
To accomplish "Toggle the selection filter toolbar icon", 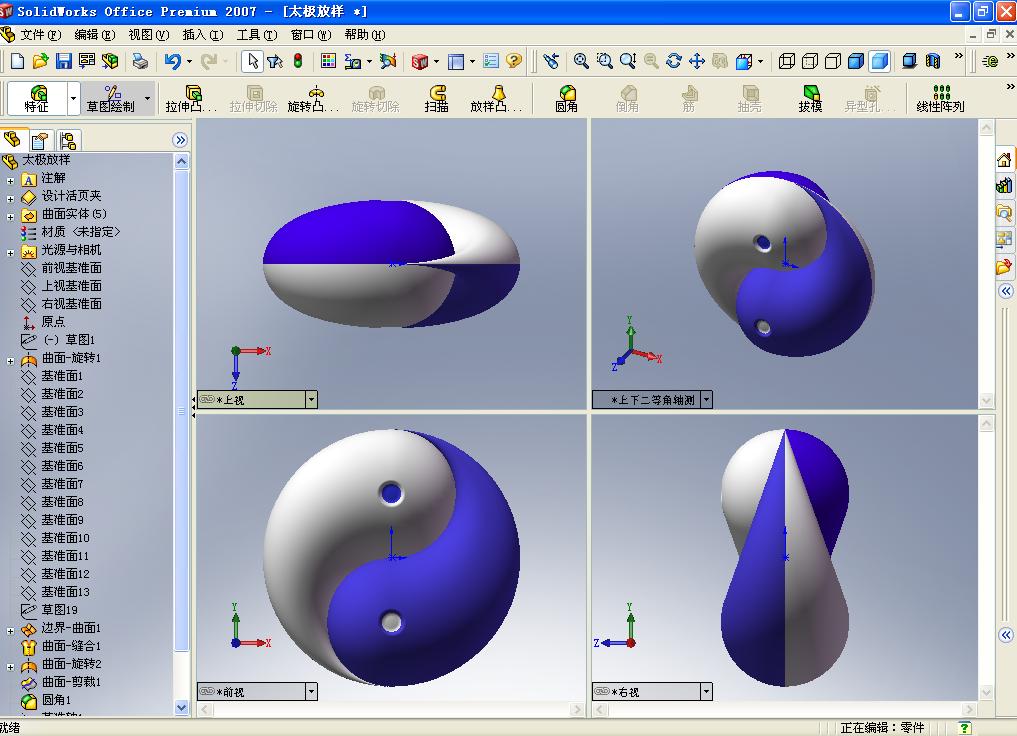I will [275, 61].
